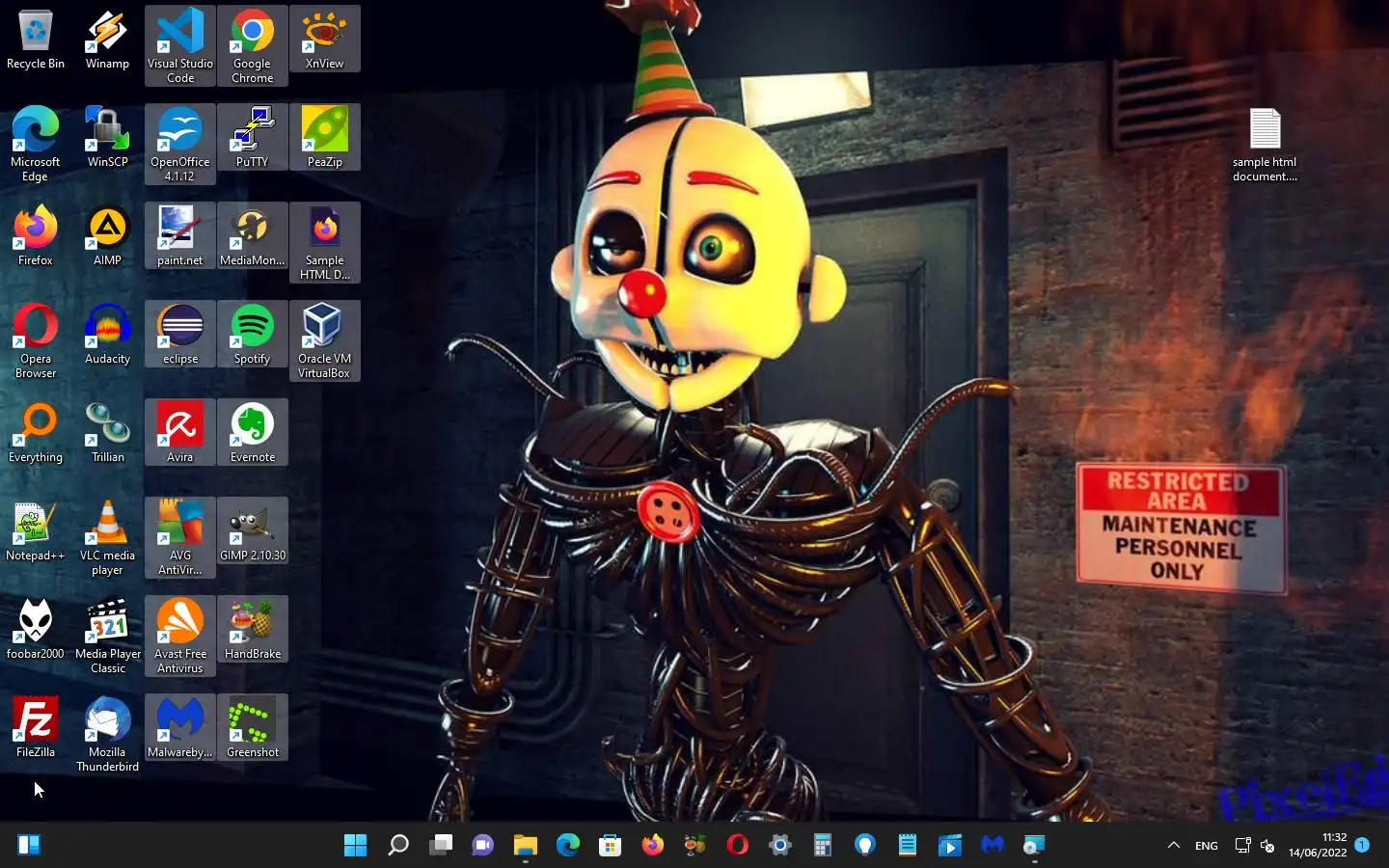Open Calculator from the taskbar
Screen dimensions: 1389x868
click(823, 846)
